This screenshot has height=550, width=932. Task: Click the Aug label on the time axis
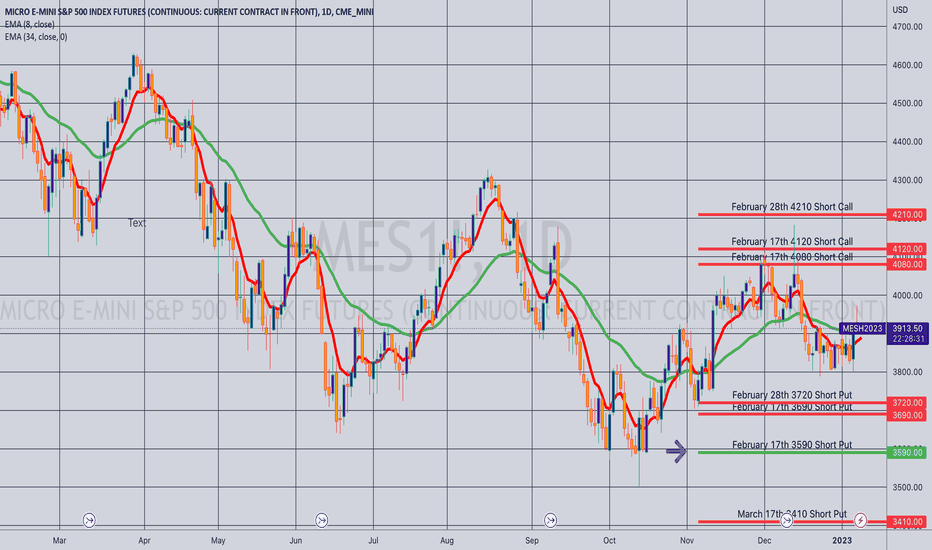[447, 540]
